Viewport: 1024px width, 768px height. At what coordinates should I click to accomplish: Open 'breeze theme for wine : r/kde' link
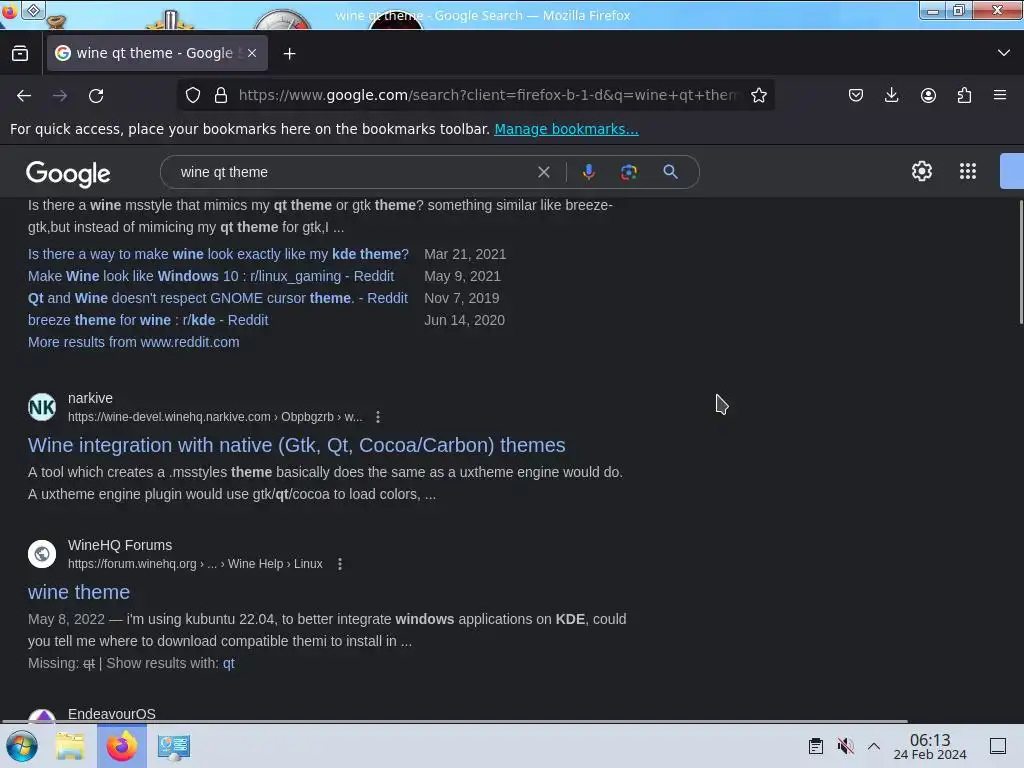(148, 320)
